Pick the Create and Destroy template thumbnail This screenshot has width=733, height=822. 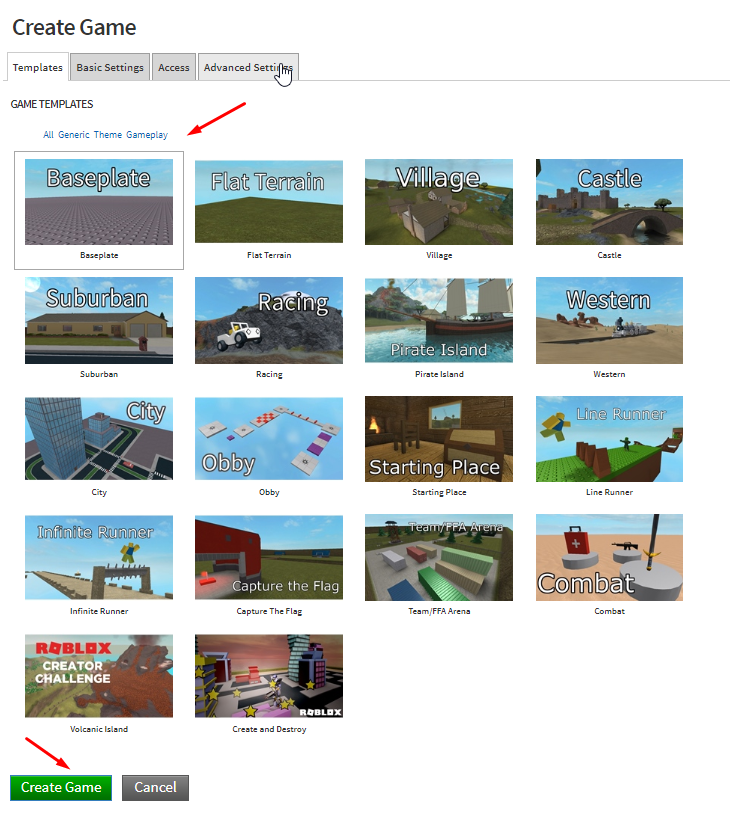269,676
